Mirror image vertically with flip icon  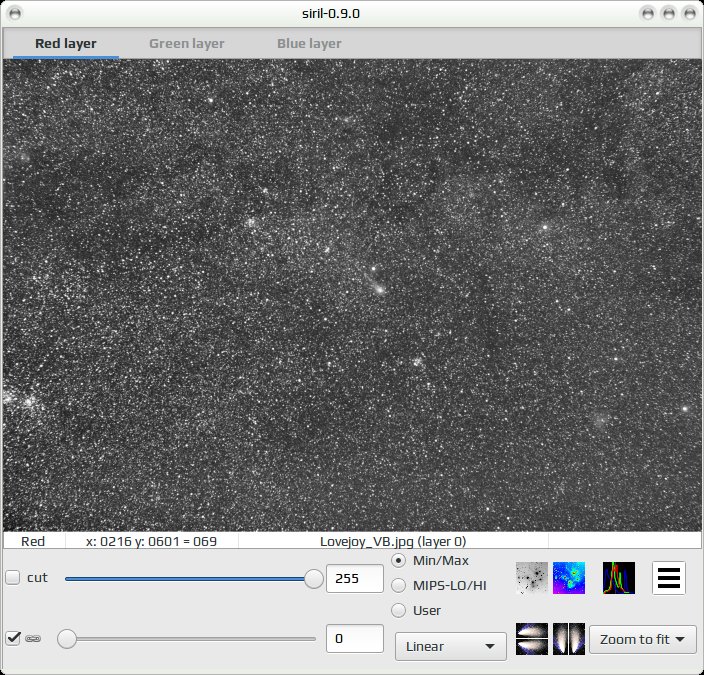(532, 639)
